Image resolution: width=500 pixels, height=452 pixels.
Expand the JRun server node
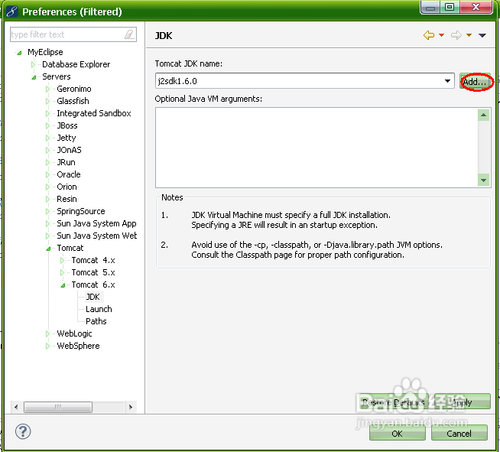pyautogui.click(x=48, y=162)
